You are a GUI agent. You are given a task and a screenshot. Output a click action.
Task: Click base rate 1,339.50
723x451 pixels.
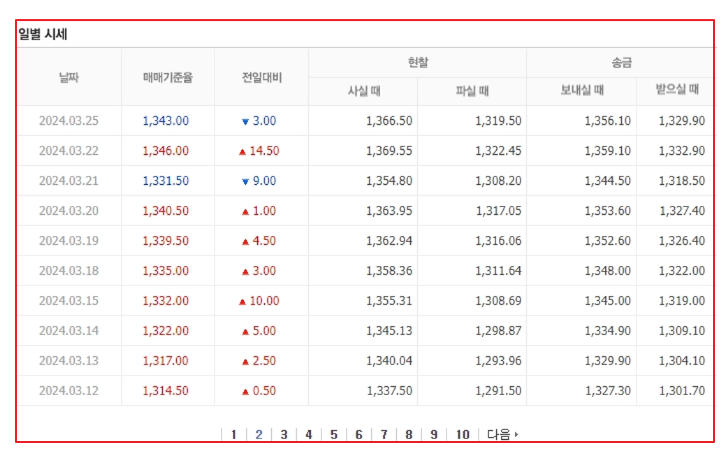pyautogui.click(x=166, y=241)
